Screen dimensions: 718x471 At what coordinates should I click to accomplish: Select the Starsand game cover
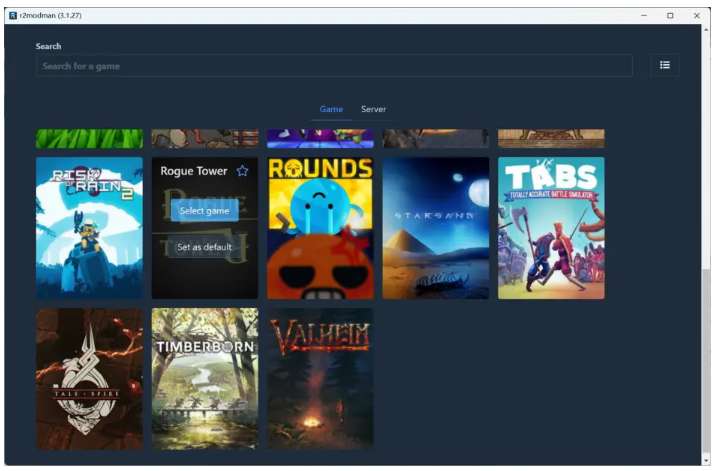coord(435,228)
